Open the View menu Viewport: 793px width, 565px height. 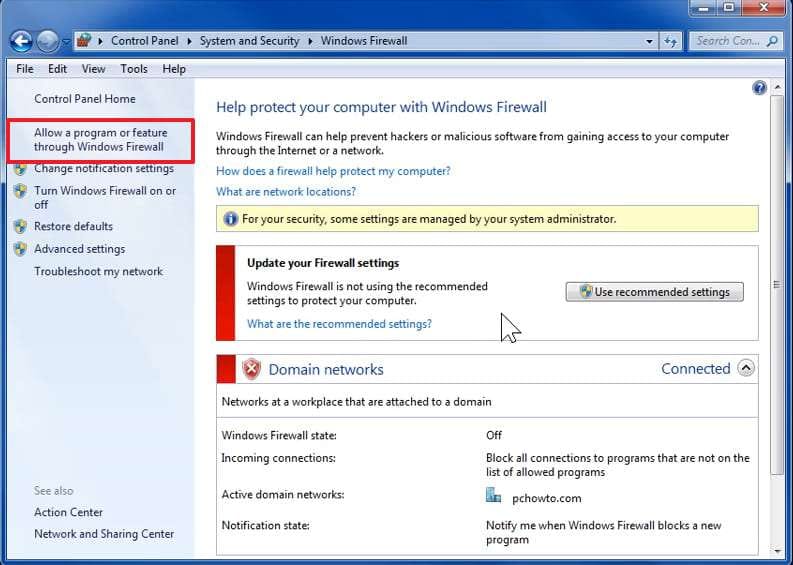pyautogui.click(x=94, y=69)
